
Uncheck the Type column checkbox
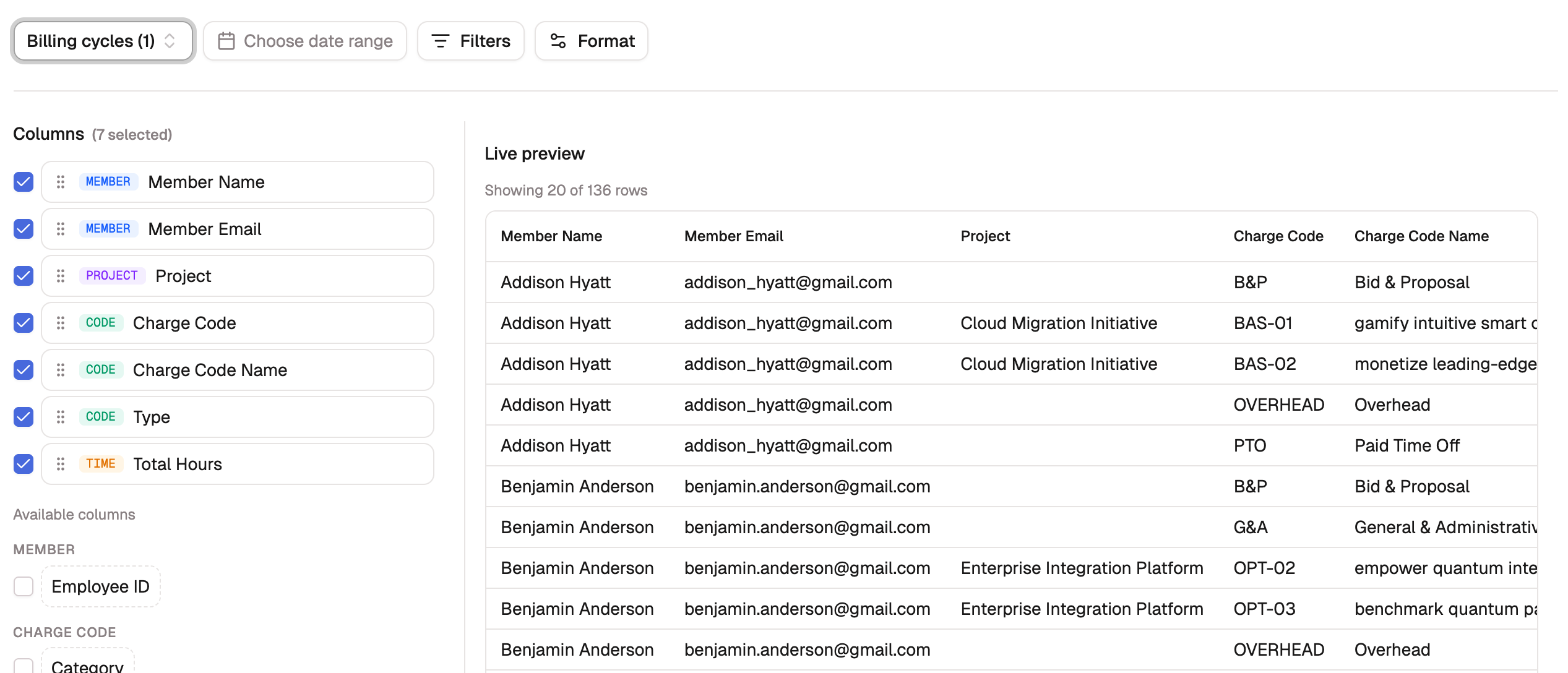24,417
